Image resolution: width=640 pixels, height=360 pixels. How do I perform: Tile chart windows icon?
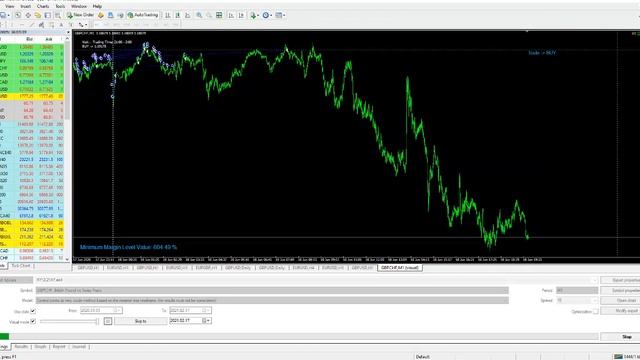tap(219, 15)
